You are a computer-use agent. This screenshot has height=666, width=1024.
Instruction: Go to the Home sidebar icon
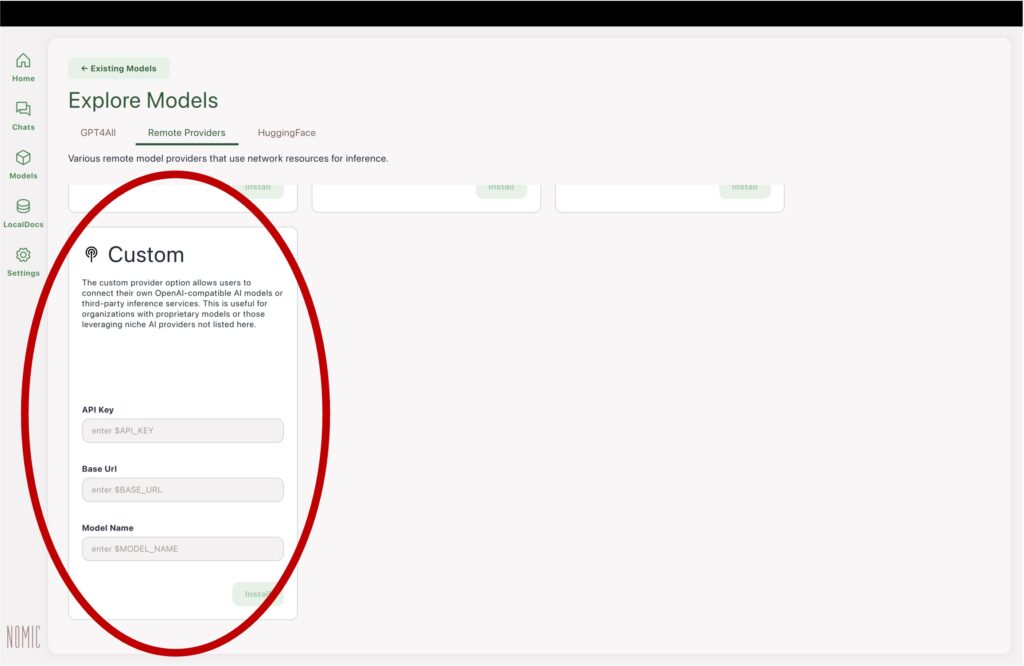pos(23,61)
